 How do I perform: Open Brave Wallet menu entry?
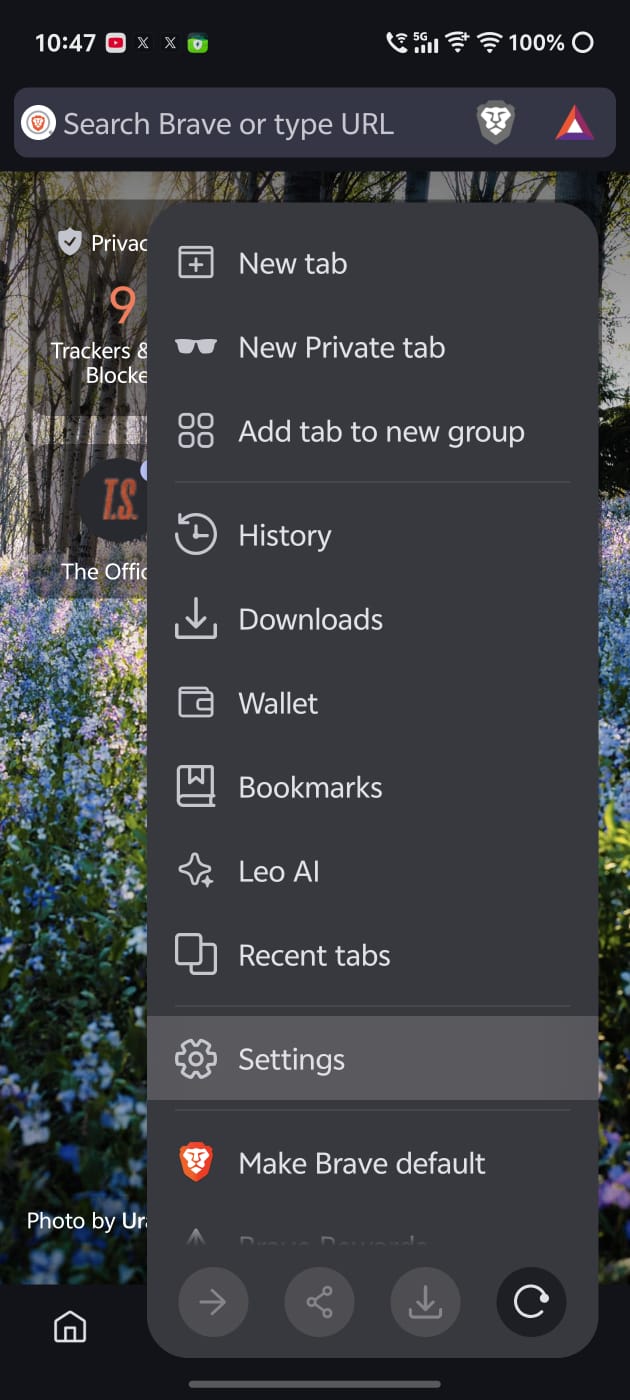tap(372, 704)
